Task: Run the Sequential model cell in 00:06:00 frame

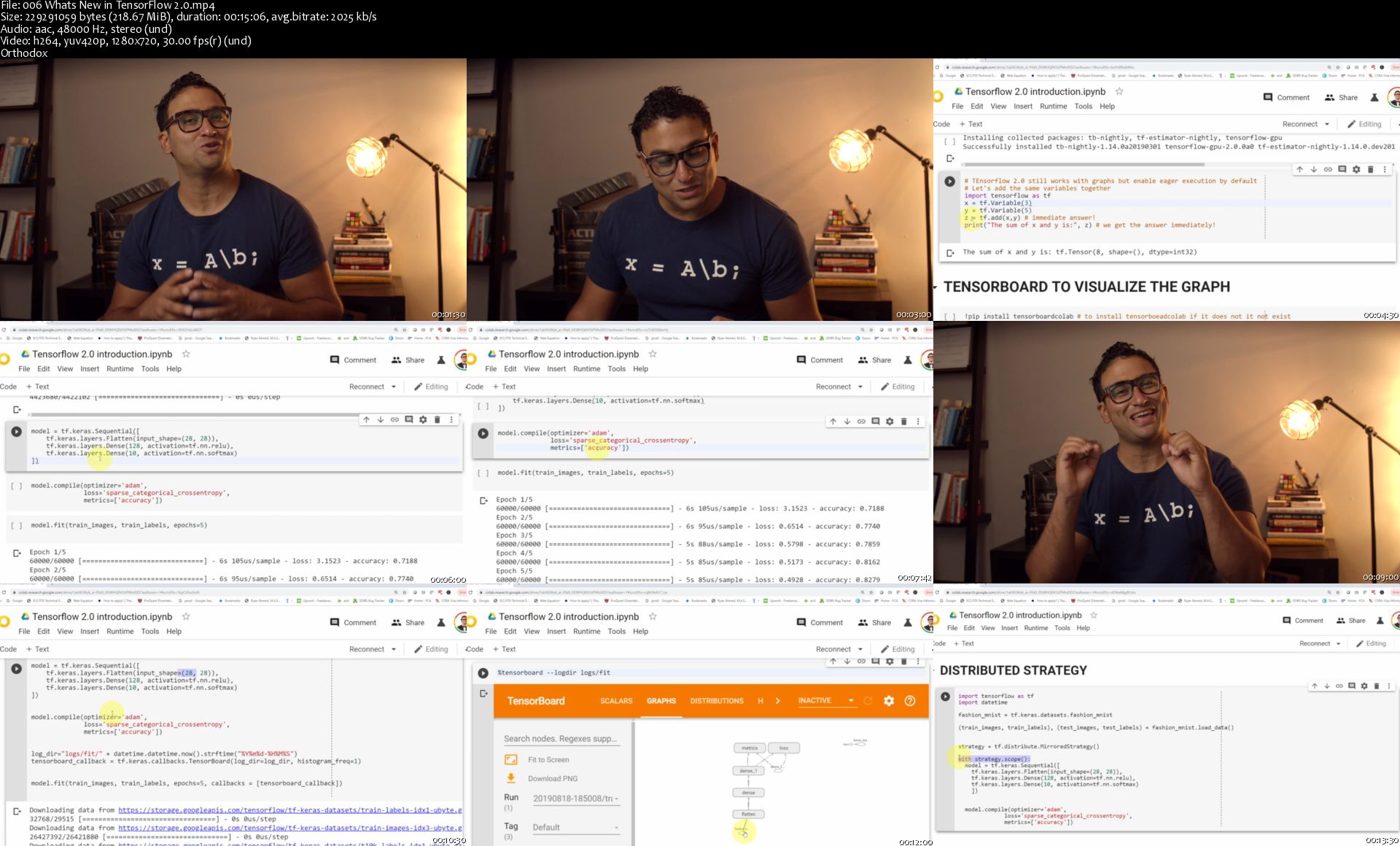Action: (16, 432)
